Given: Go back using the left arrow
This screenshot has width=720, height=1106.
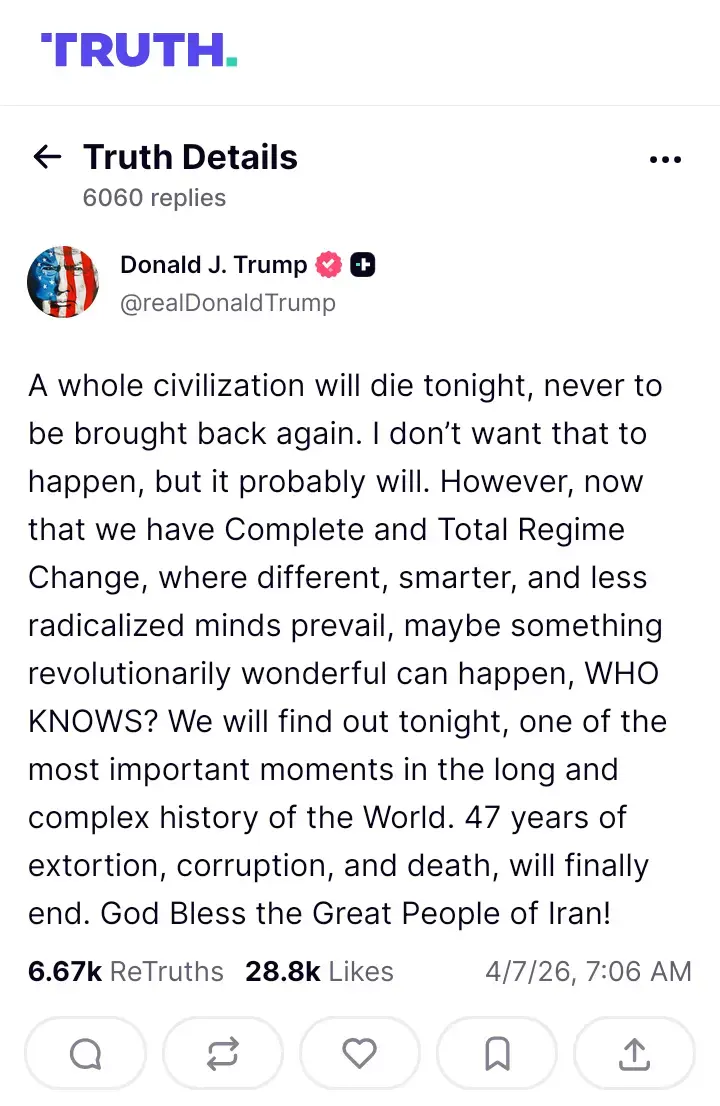Looking at the screenshot, I should tap(47, 157).
